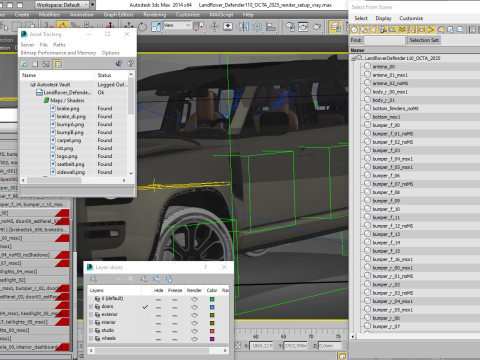Open View reference coordinate dropdown
This screenshot has width=480, height=360.
pyautogui.click(x=177, y=25)
